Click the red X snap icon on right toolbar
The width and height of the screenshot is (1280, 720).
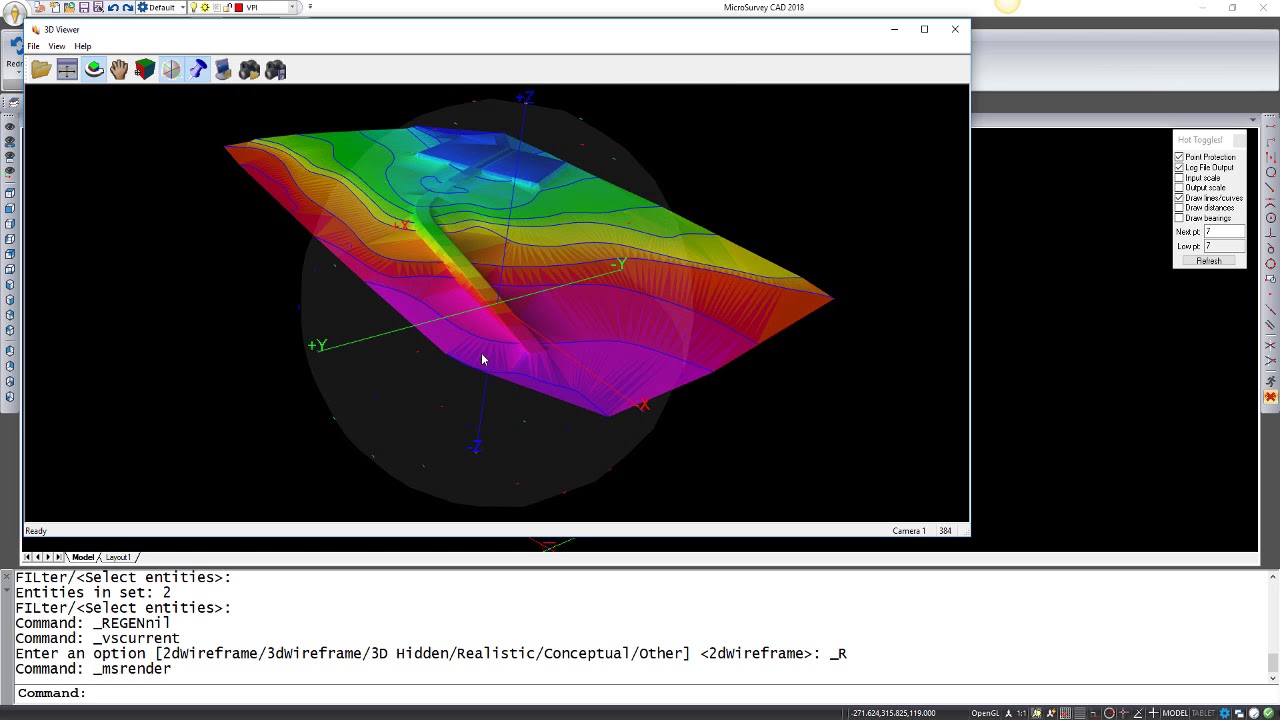point(1270,398)
